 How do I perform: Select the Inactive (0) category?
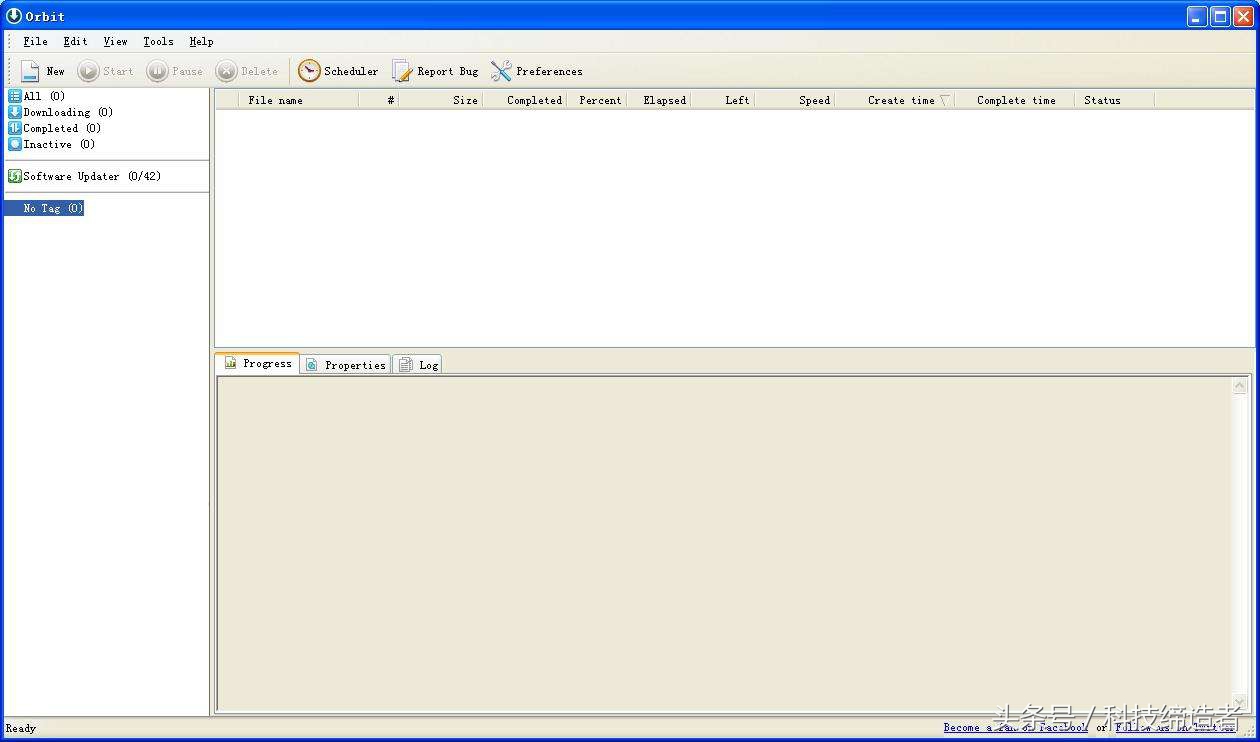point(51,144)
